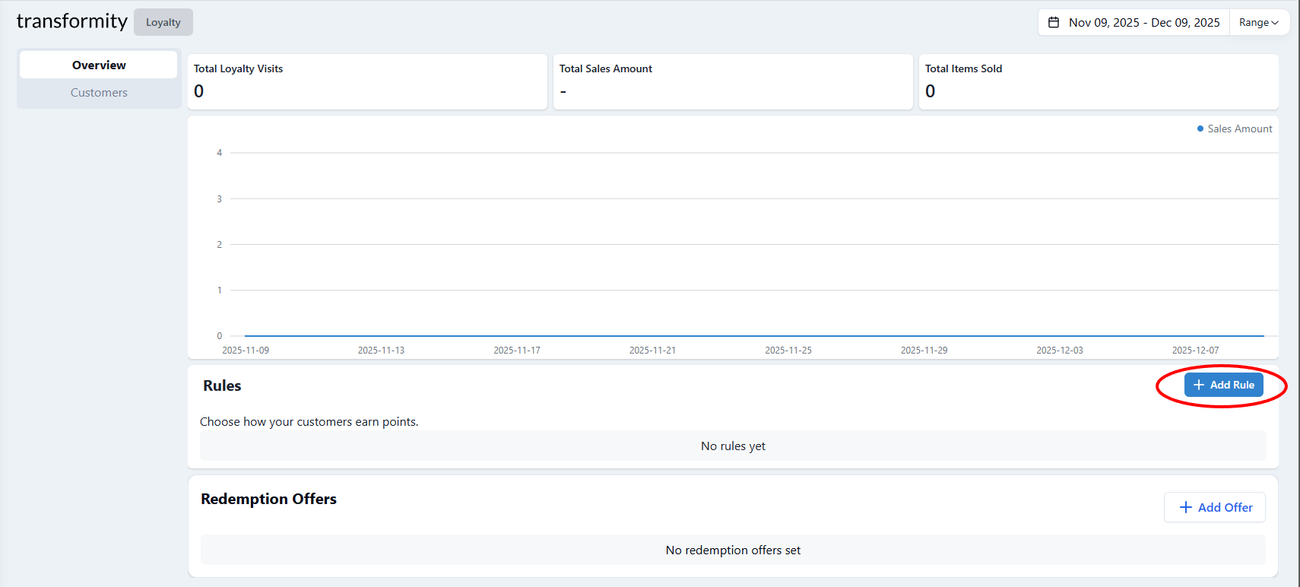Select the Total Loyalty Visits card

tap(367, 82)
